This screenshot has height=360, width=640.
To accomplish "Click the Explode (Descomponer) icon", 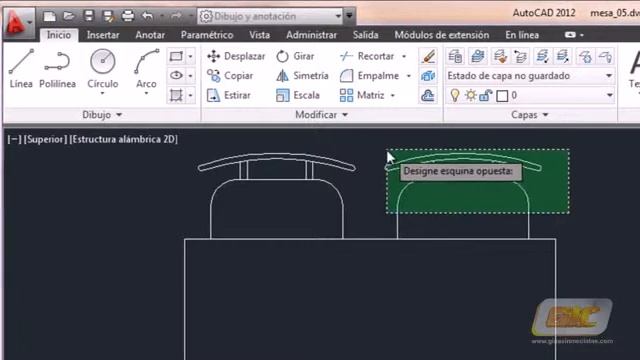I will pos(428,76).
